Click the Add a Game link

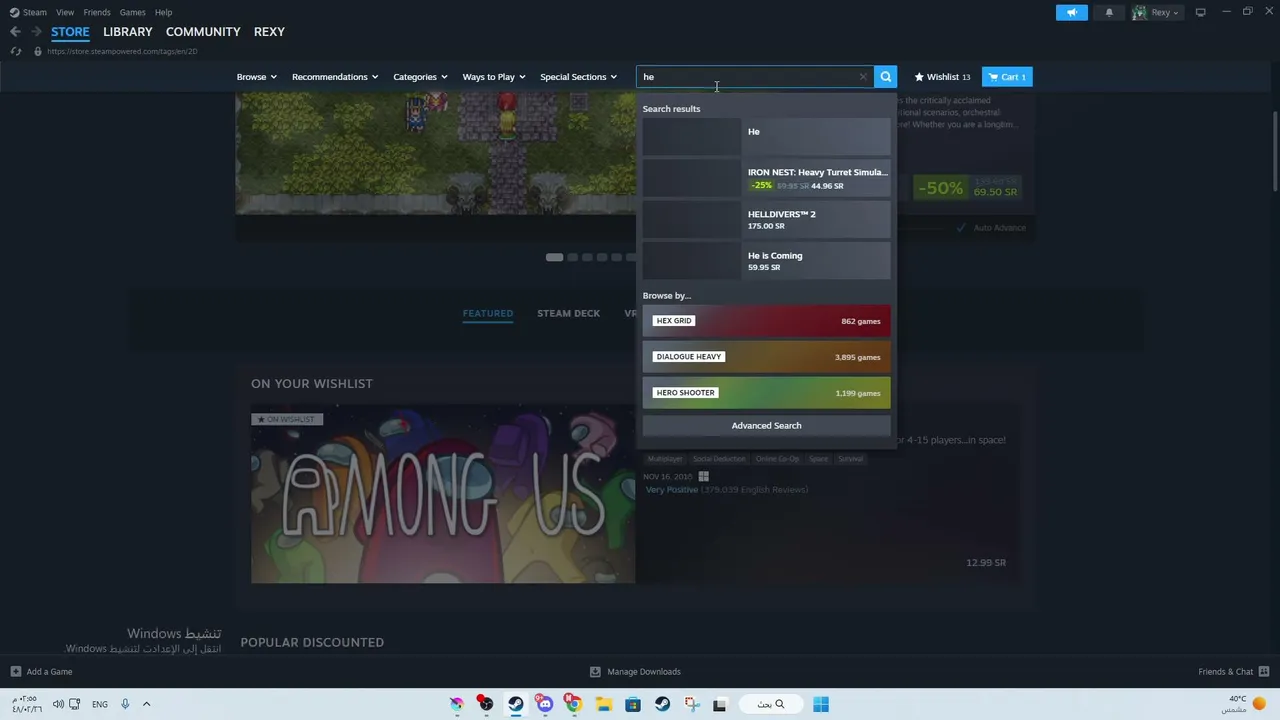[50, 672]
